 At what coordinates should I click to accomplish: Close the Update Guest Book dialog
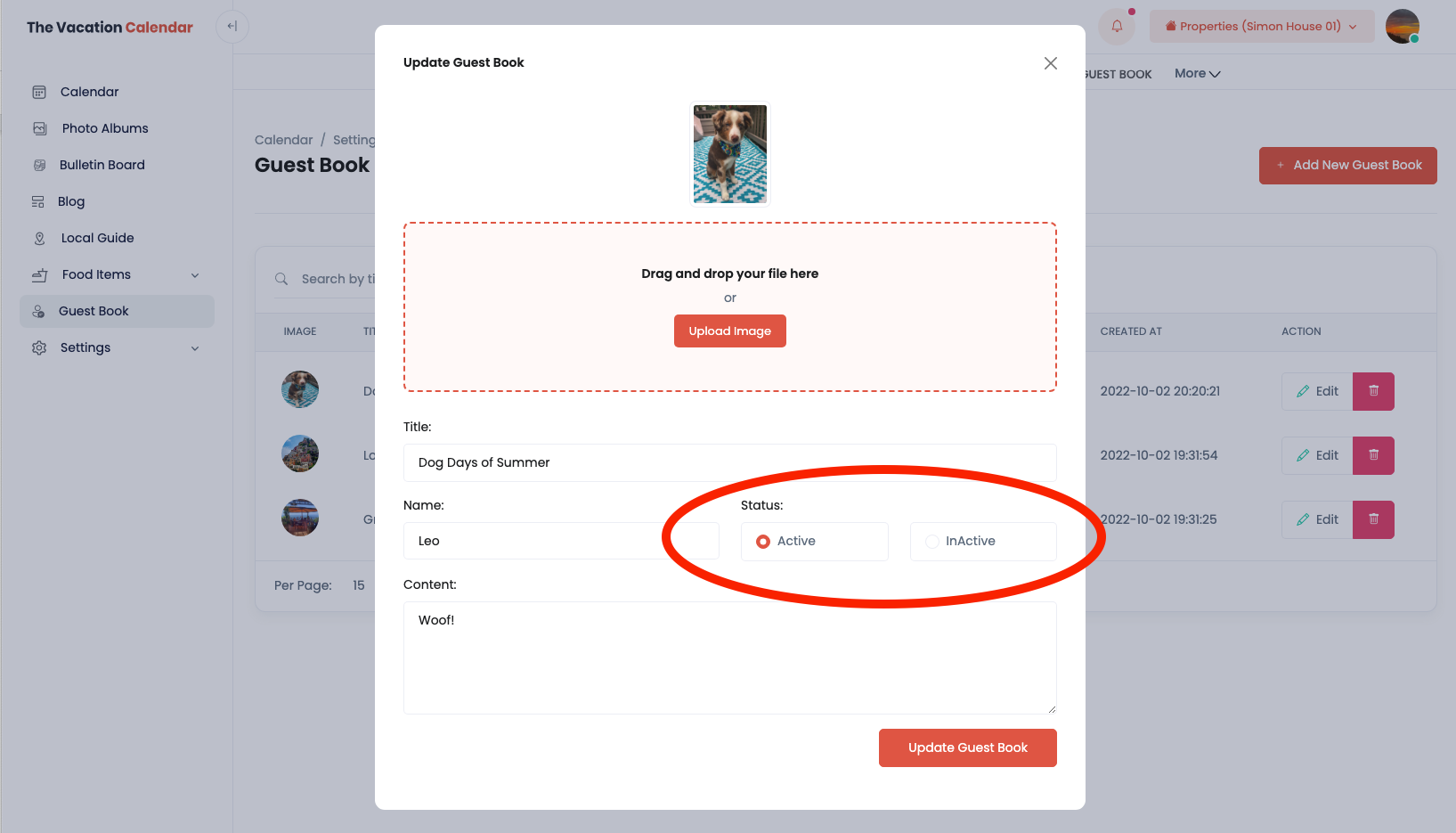[1051, 63]
